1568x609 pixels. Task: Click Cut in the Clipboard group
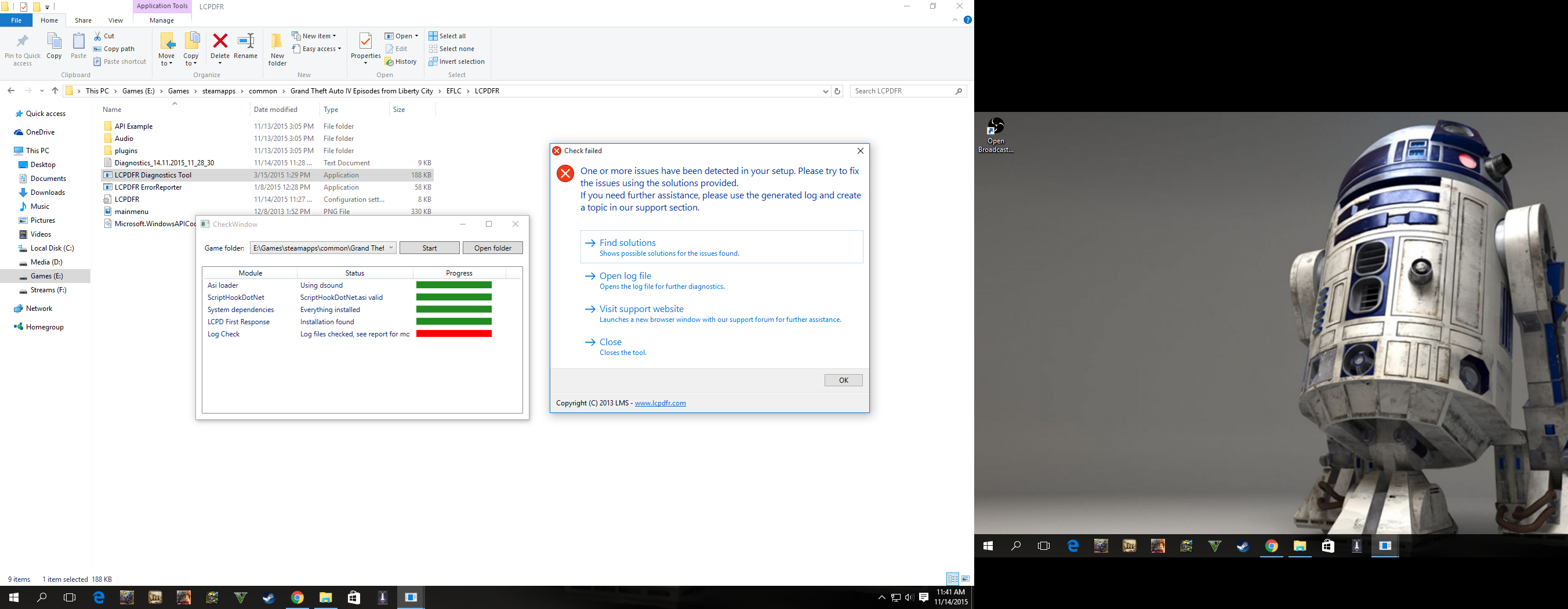[x=104, y=36]
